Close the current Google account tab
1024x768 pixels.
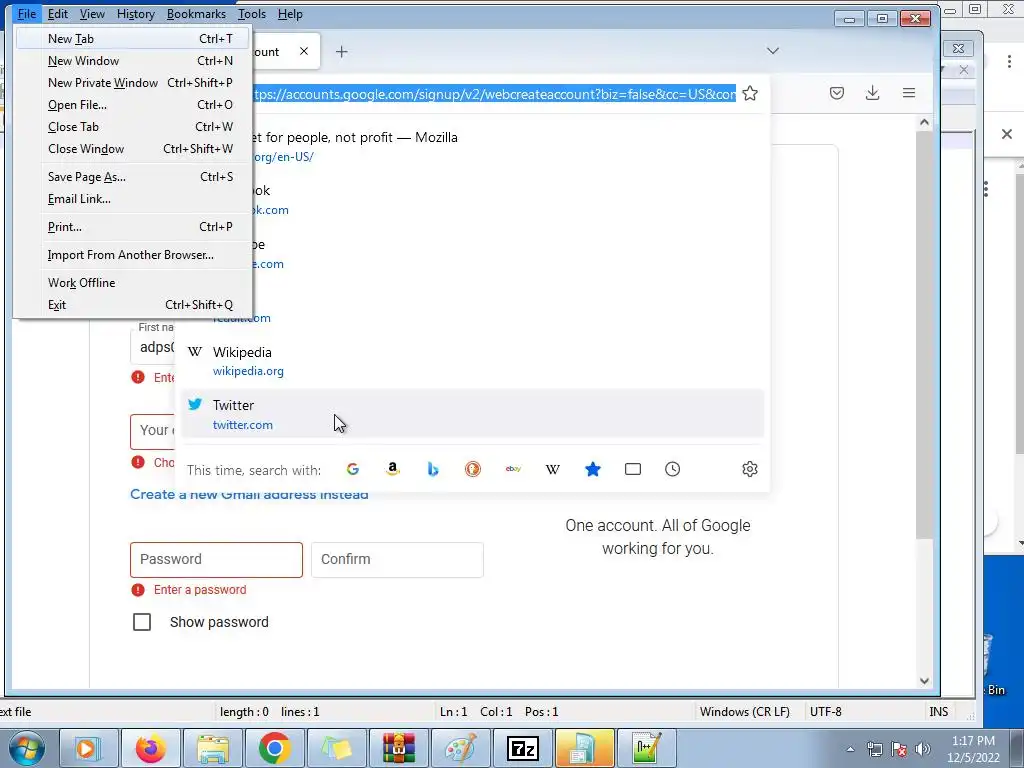click(x=304, y=51)
